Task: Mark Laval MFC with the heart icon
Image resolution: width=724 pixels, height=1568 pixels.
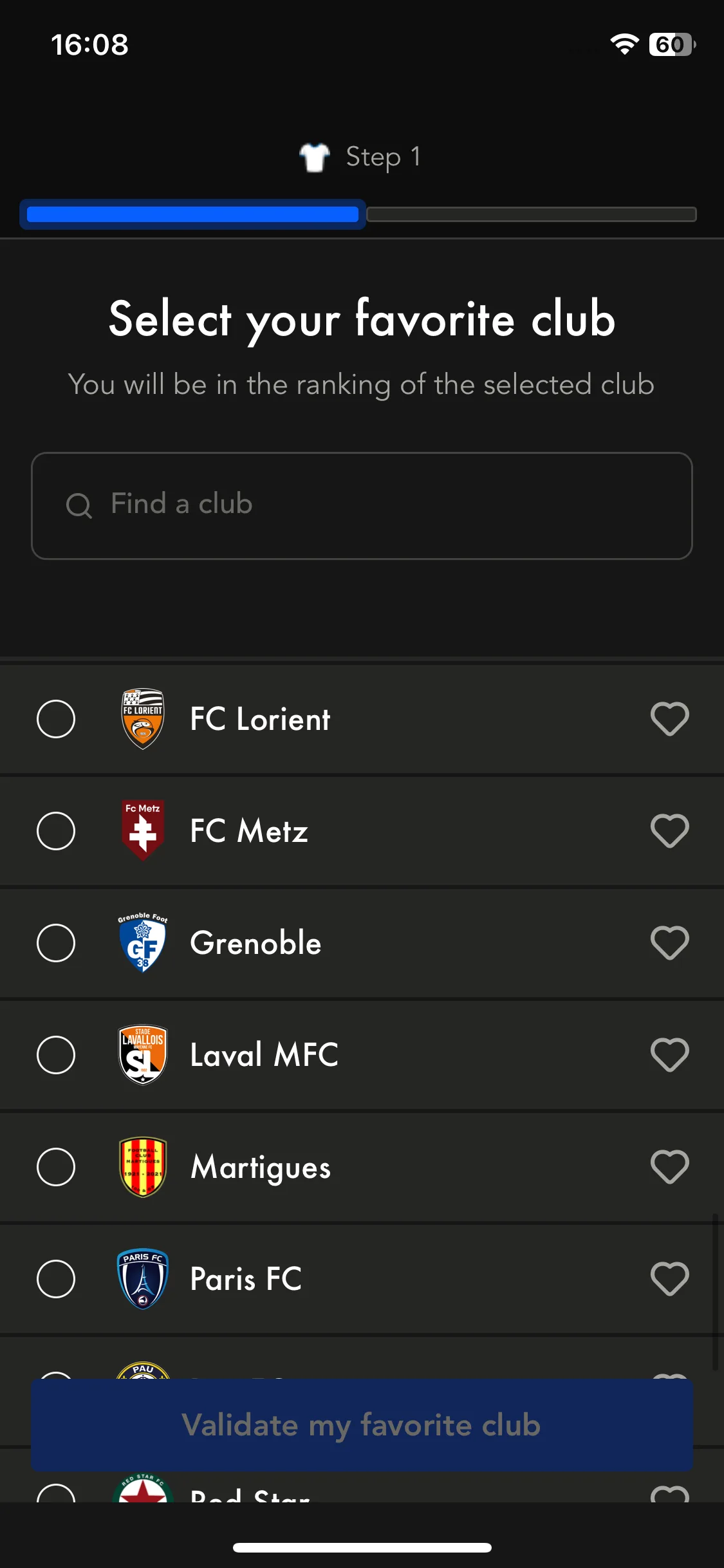Action: pos(669,1054)
